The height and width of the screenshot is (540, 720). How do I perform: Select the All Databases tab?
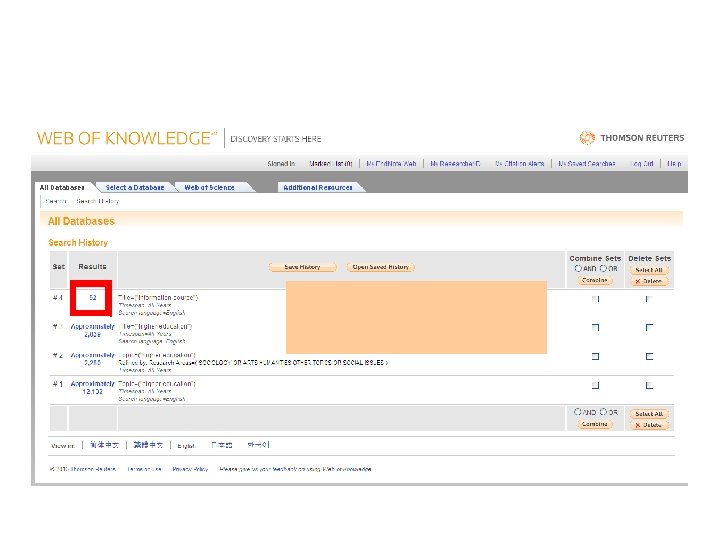point(62,187)
